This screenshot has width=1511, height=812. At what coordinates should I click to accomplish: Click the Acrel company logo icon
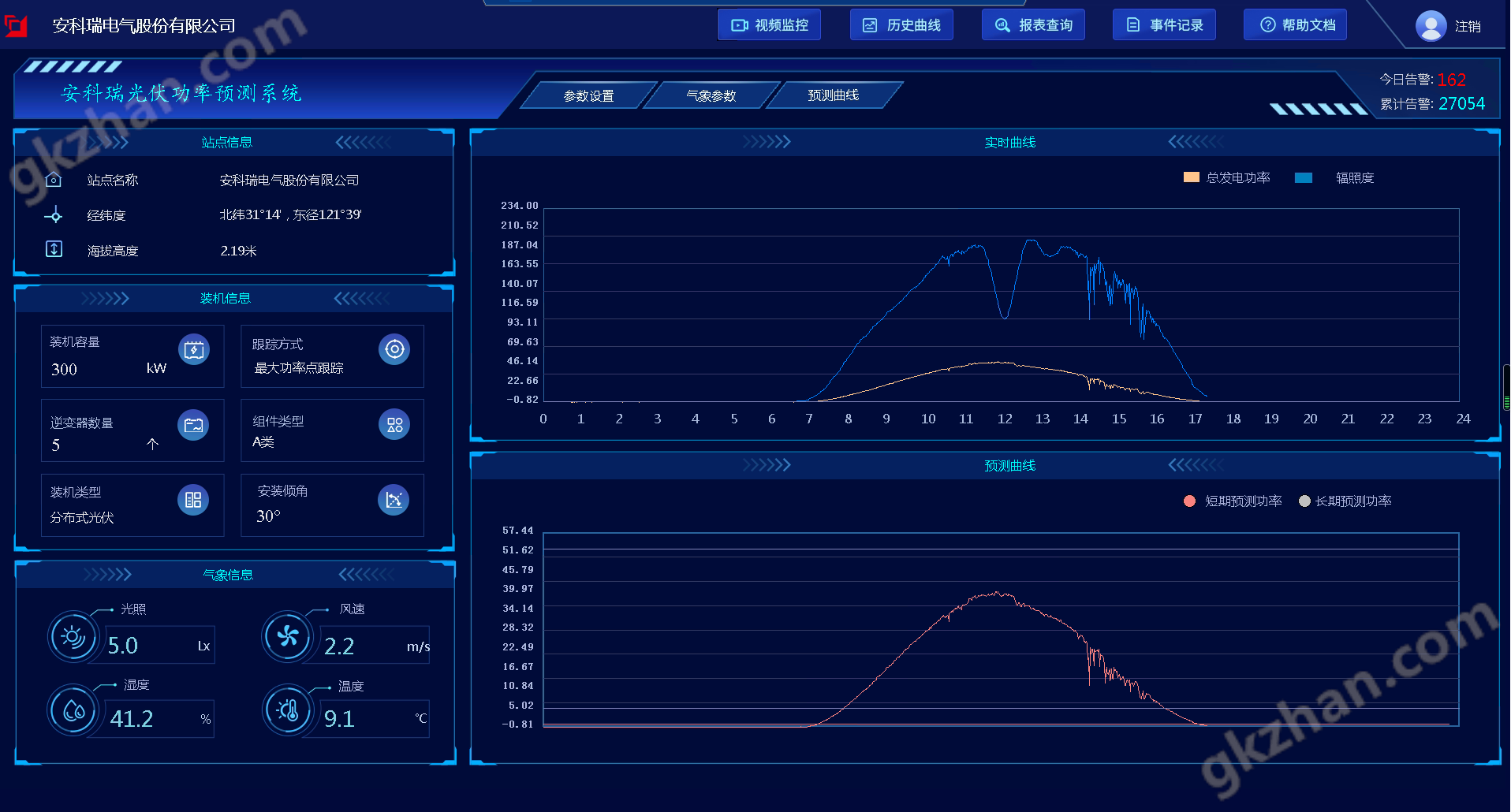pos(16,26)
